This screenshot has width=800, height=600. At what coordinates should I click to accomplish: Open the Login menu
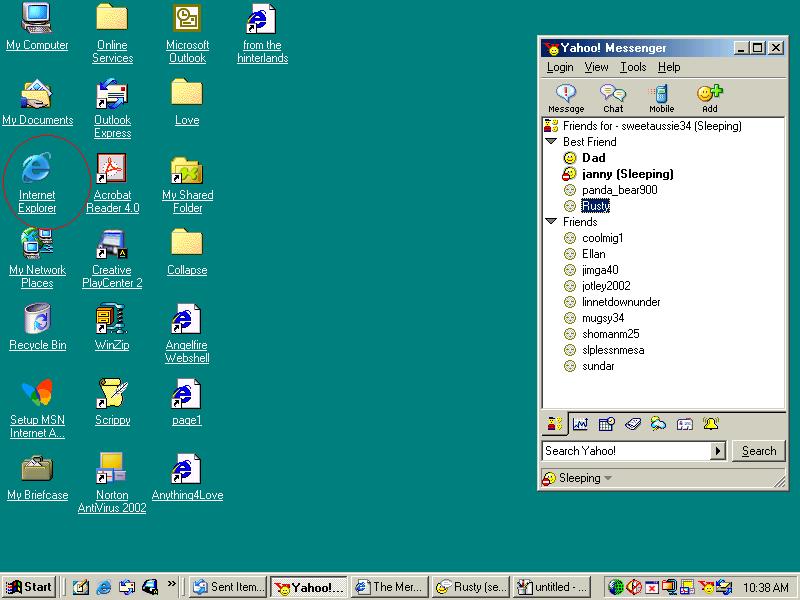pos(560,67)
